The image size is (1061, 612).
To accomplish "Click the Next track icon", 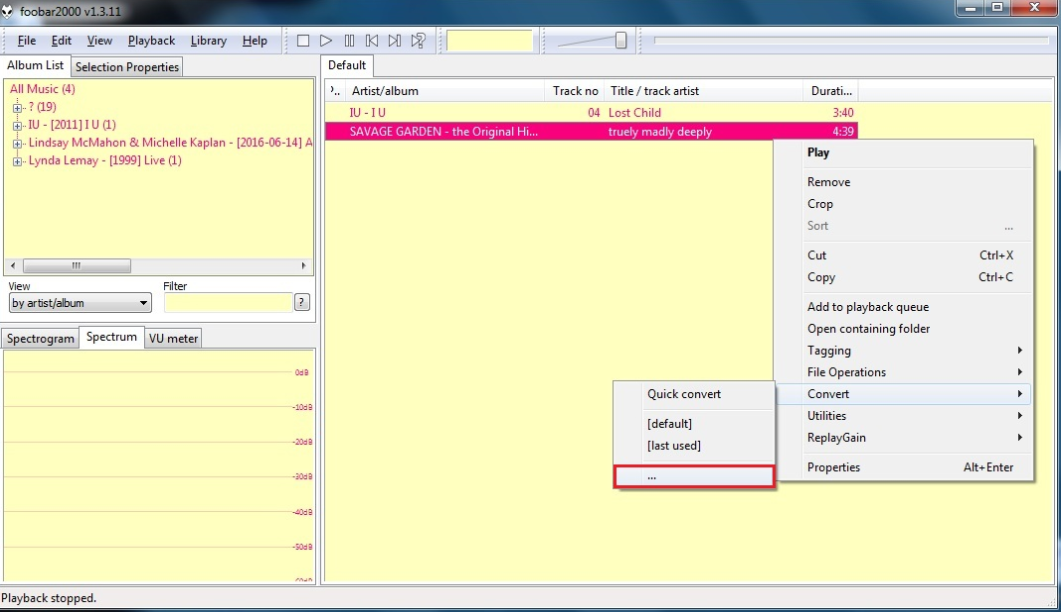I will [395, 41].
